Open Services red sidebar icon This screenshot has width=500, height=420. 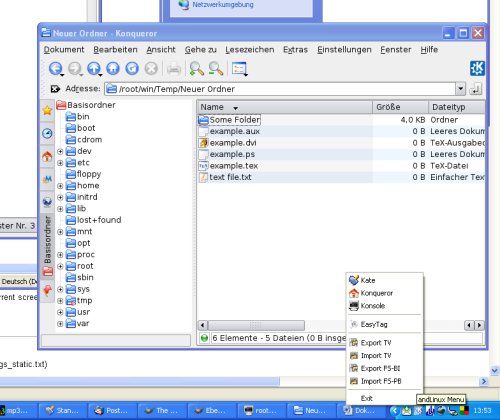click(47, 290)
